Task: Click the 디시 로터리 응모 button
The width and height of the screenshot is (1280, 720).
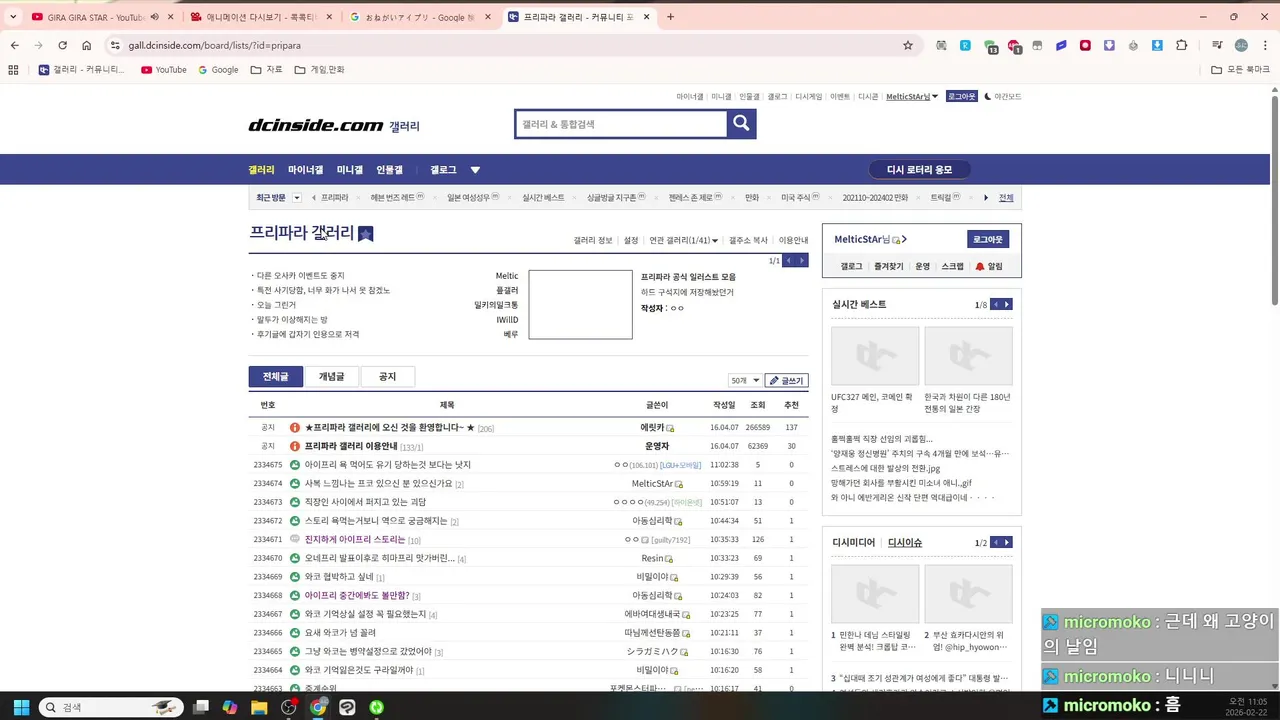Action: (919, 170)
